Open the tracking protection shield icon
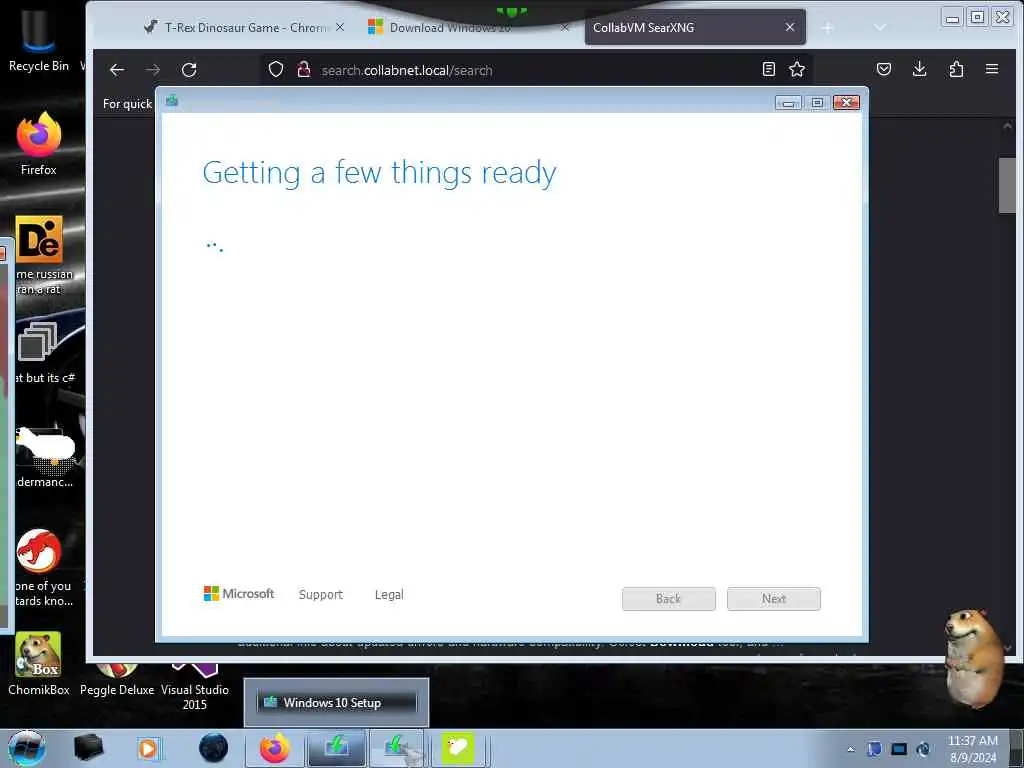The width and height of the screenshot is (1024, 768). tap(276, 69)
